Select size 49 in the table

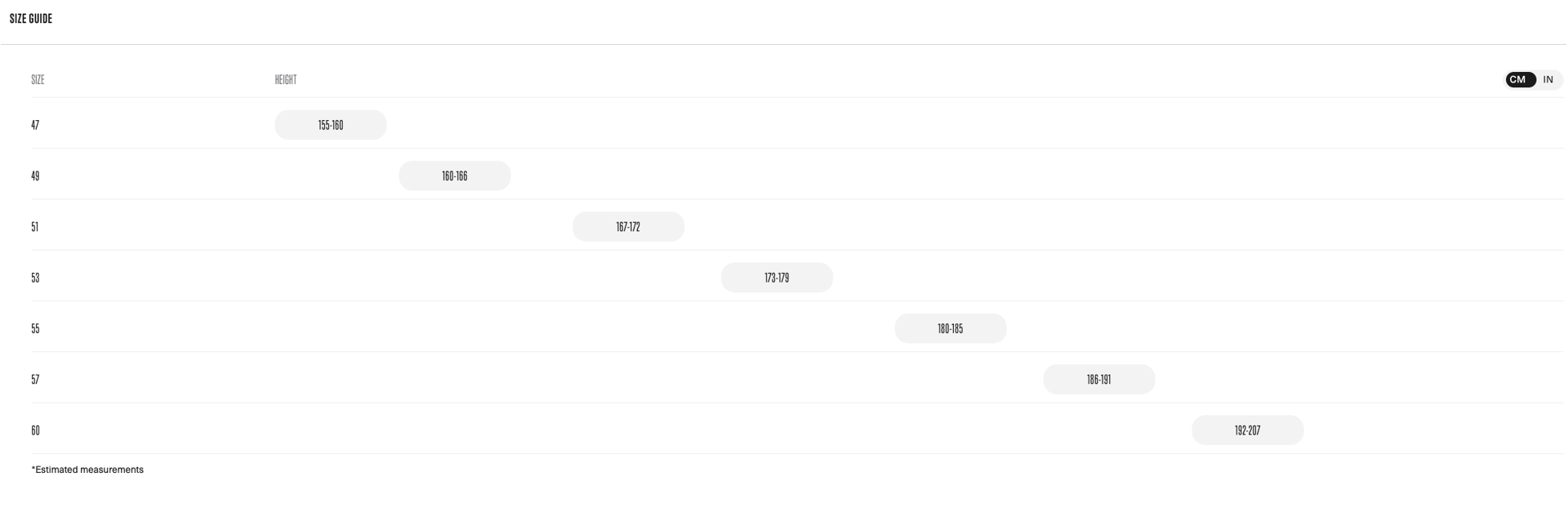[35, 176]
